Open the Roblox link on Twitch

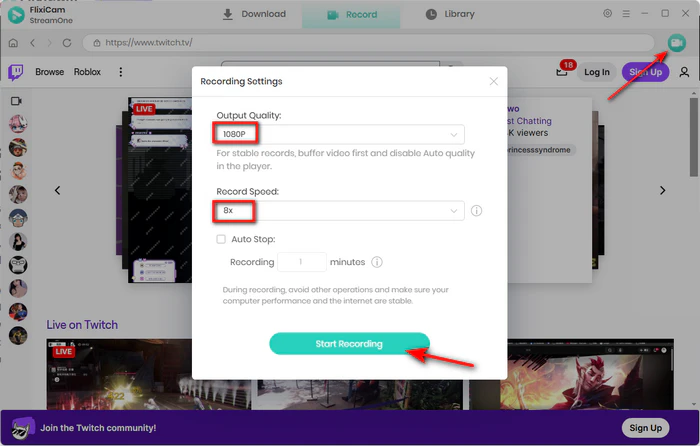click(x=88, y=72)
